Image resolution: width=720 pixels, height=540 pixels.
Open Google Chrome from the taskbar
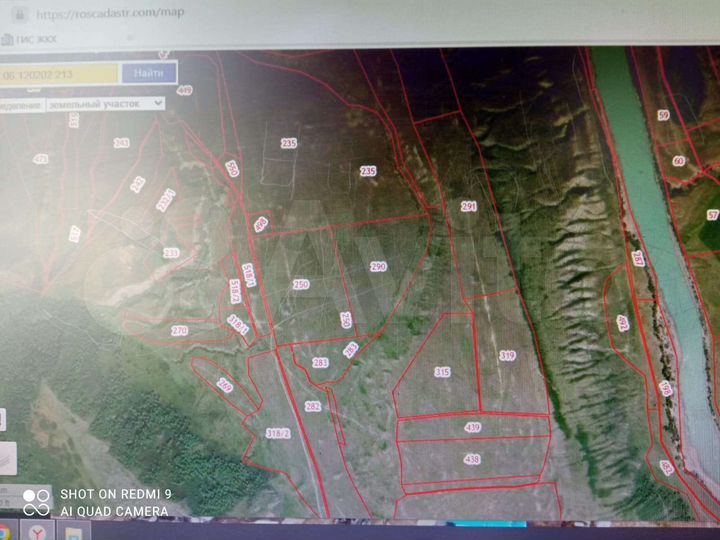click(x=5, y=532)
